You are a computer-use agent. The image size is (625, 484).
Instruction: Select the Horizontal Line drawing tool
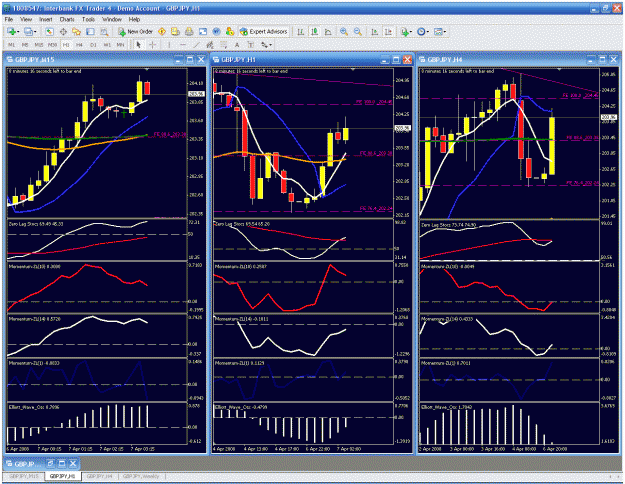tap(183, 45)
